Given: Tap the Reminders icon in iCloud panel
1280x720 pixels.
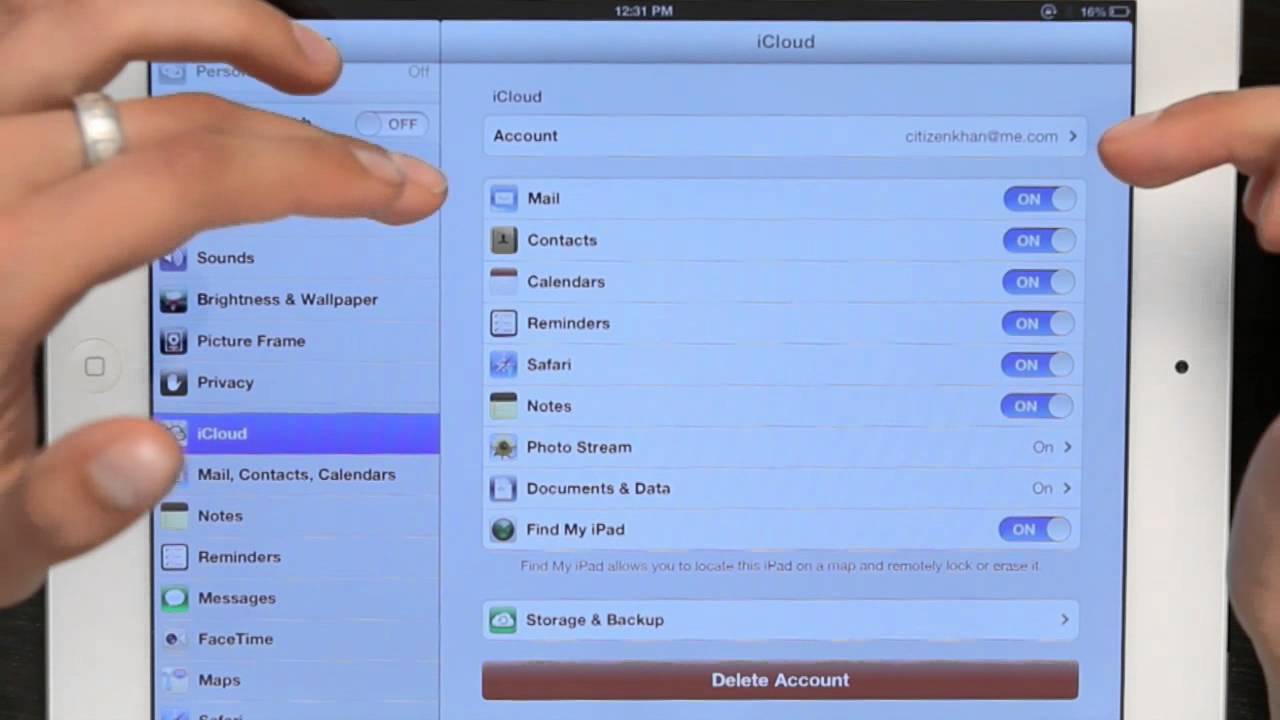Looking at the screenshot, I should click(x=504, y=323).
